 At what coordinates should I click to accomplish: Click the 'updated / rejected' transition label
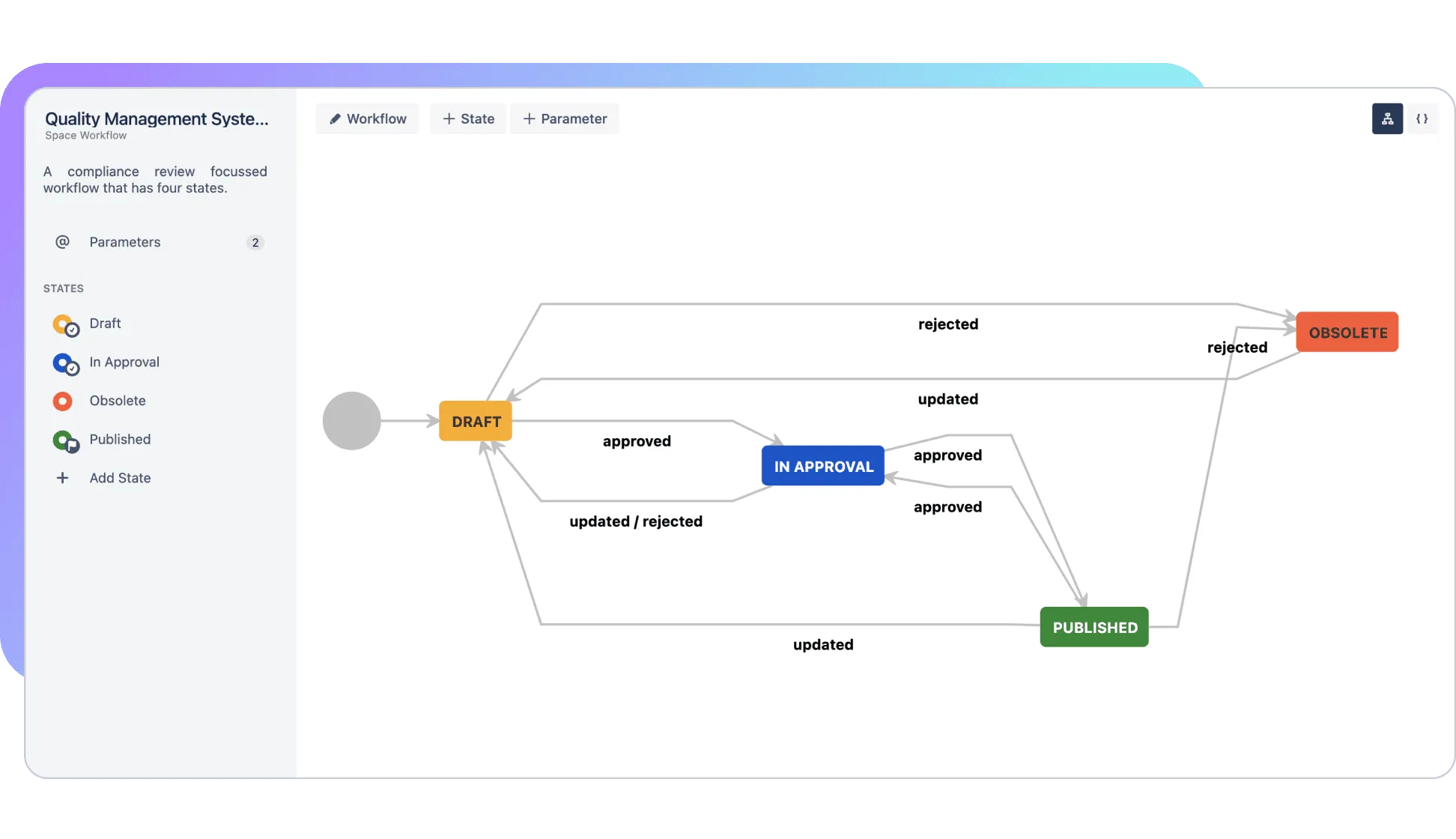click(636, 521)
